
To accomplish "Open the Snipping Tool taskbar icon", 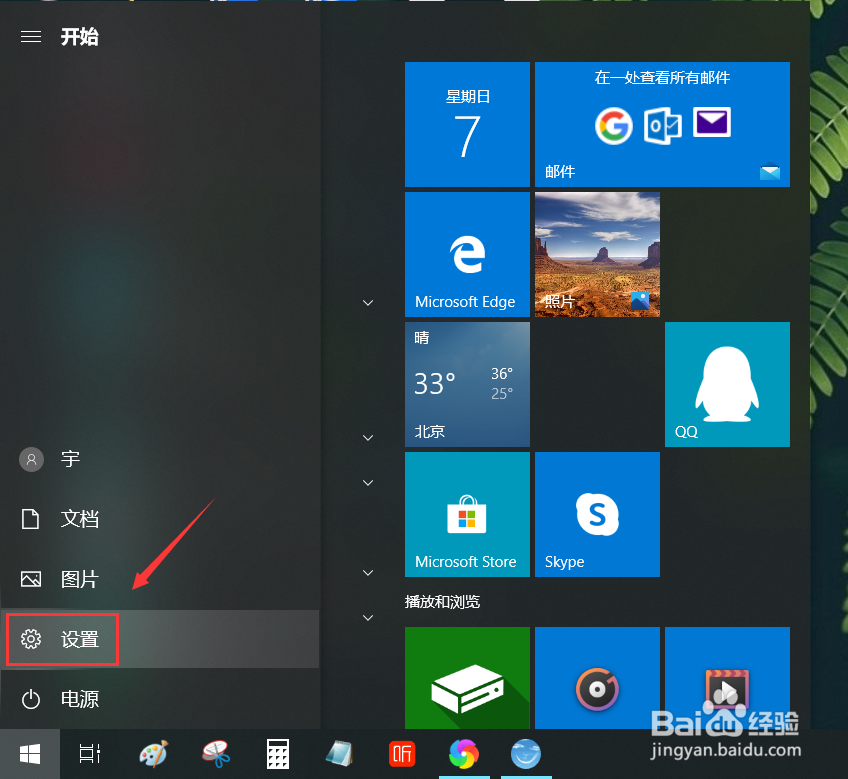I will tap(216, 754).
